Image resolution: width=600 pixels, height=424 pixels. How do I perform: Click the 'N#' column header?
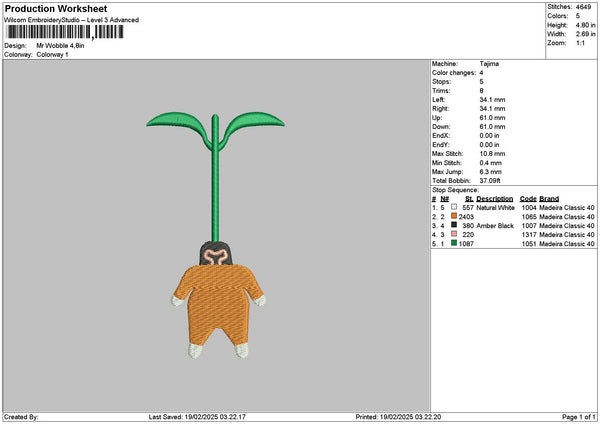444,199
